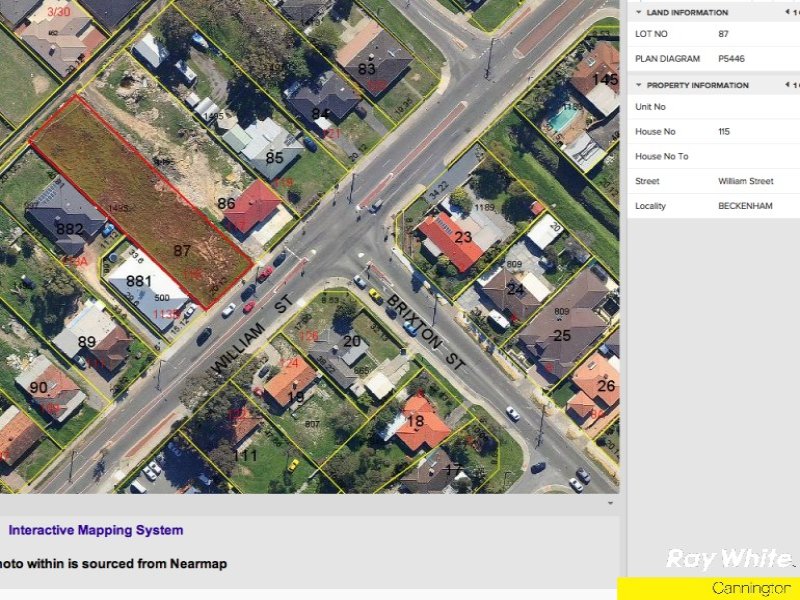
Task: Click the left arrow on Property Information header
Action: [789, 85]
